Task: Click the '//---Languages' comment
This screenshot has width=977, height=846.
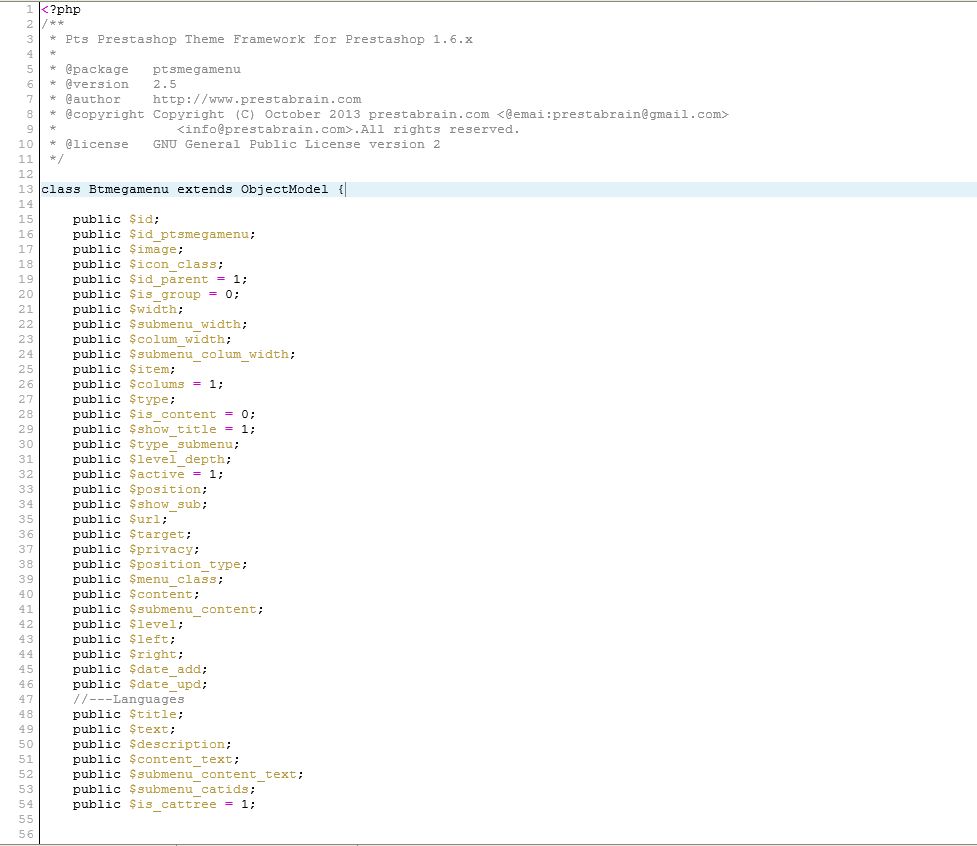Action: (x=128, y=699)
